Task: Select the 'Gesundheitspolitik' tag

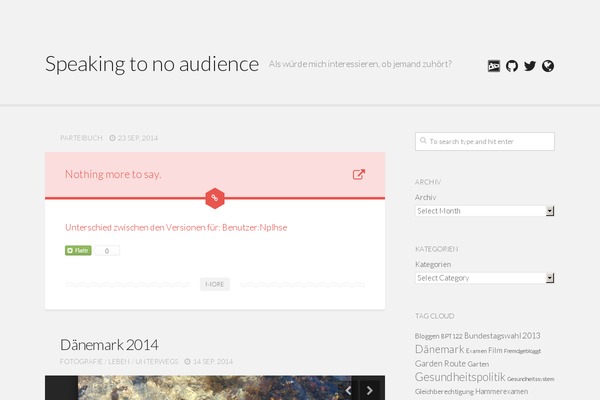Action: (460, 377)
